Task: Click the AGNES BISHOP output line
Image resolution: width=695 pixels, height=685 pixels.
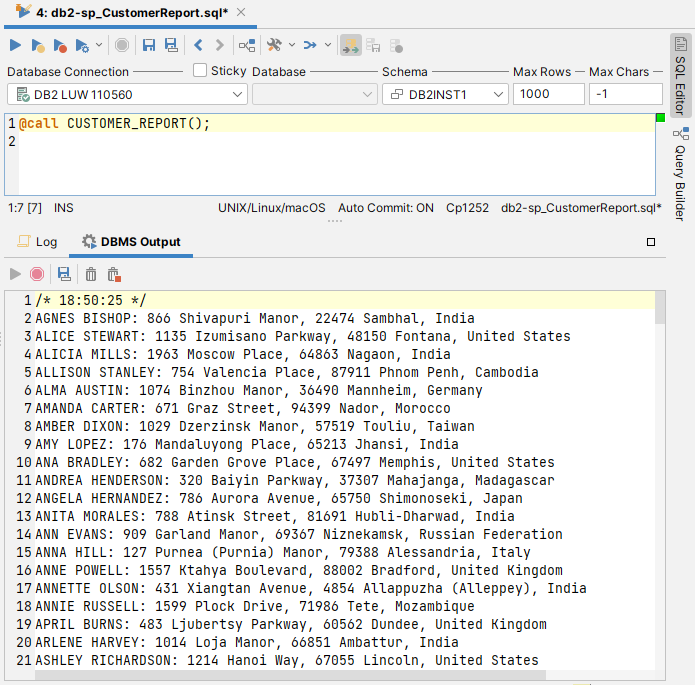Action: [255, 318]
